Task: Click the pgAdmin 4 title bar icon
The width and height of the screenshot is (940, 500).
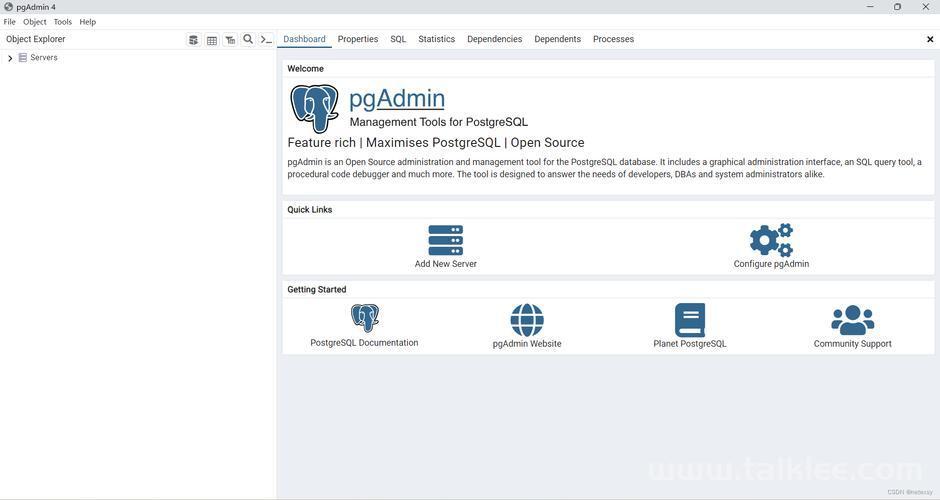Action: pyautogui.click(x=8, y=7)
